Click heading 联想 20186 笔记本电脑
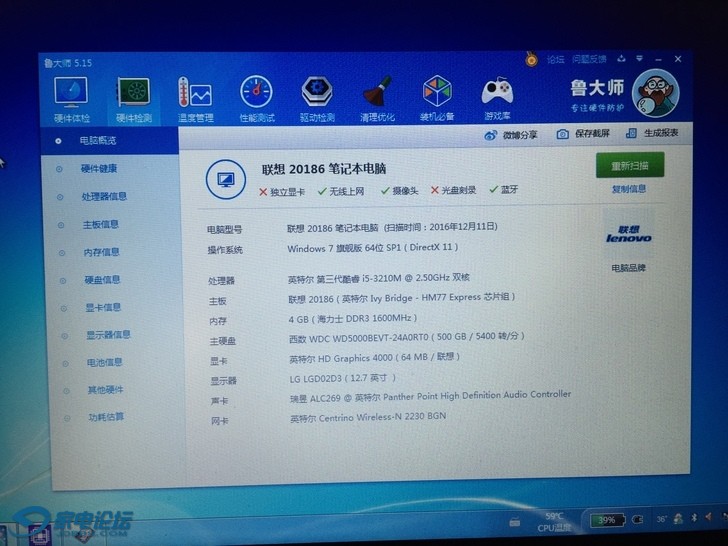Viewport: 728px width, 546px height. 324,169
